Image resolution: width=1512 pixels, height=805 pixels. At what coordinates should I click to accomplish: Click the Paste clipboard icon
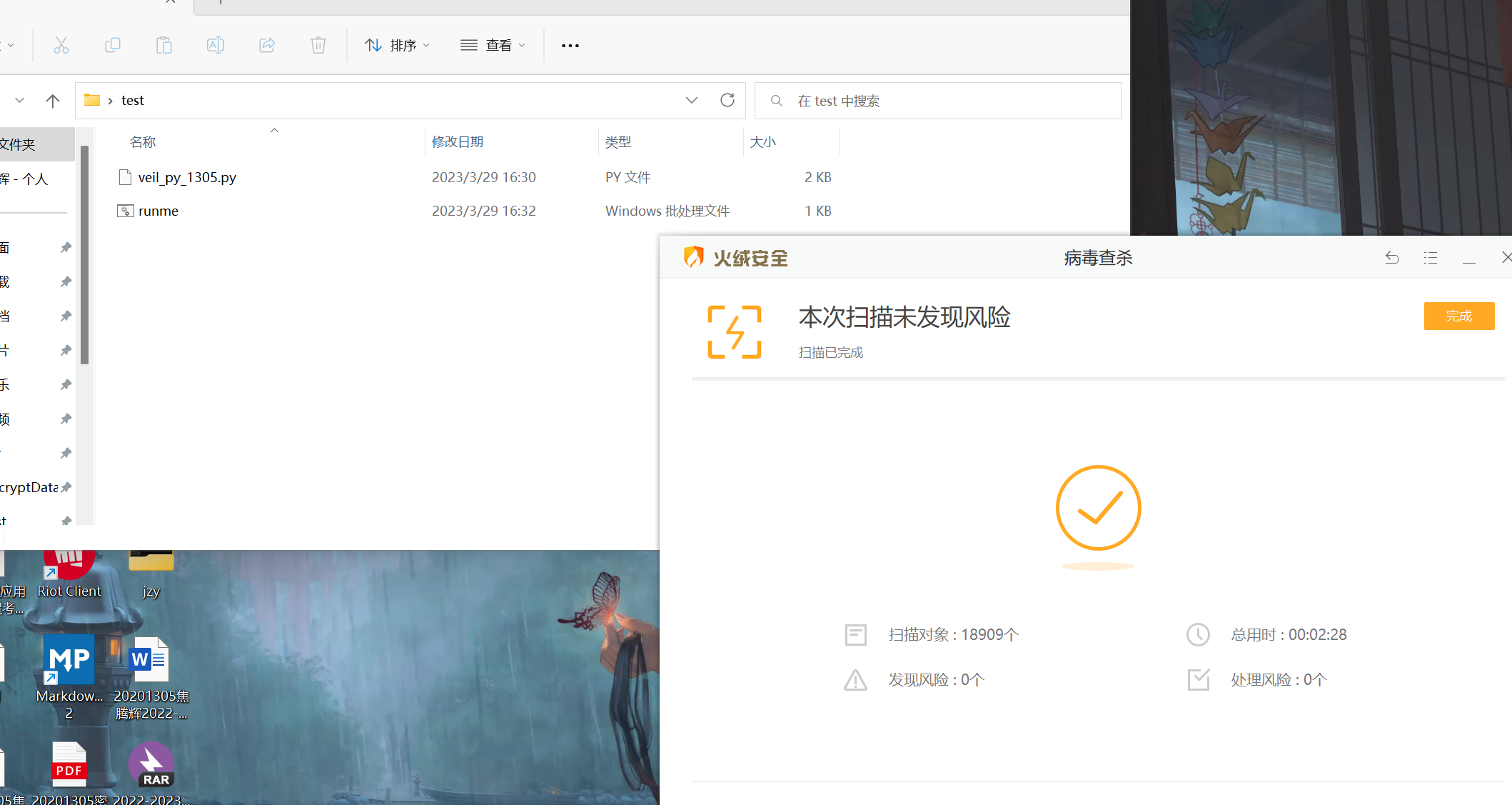coord(164,46)
